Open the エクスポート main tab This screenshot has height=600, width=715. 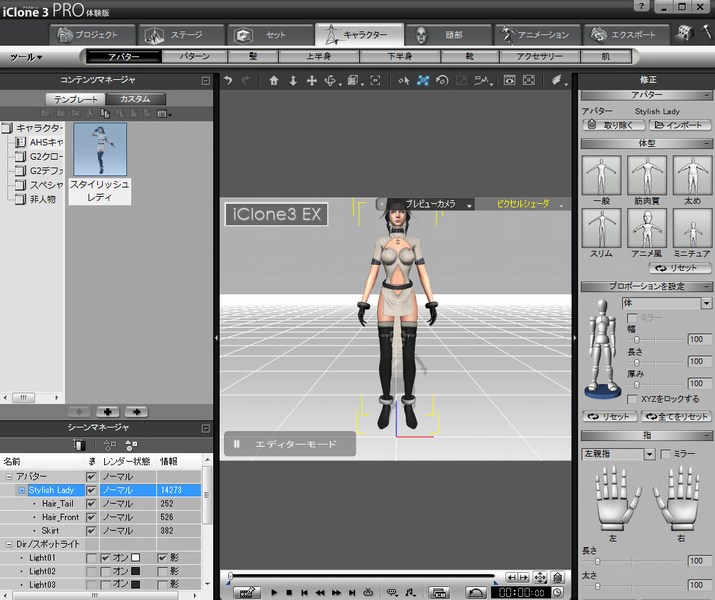tap(627, 34)
